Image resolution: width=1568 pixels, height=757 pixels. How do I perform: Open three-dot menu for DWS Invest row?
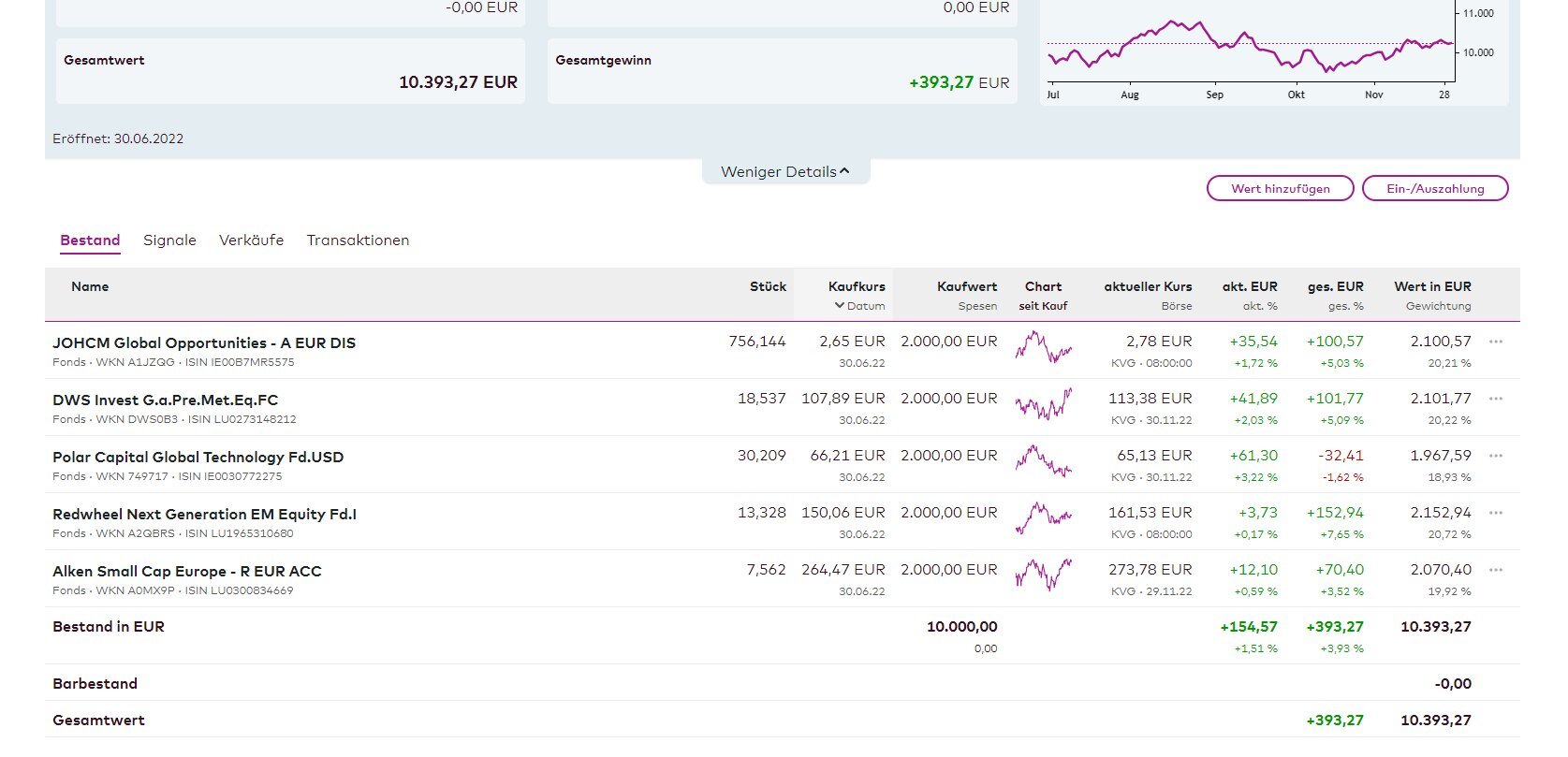(x=1495, y=399)
